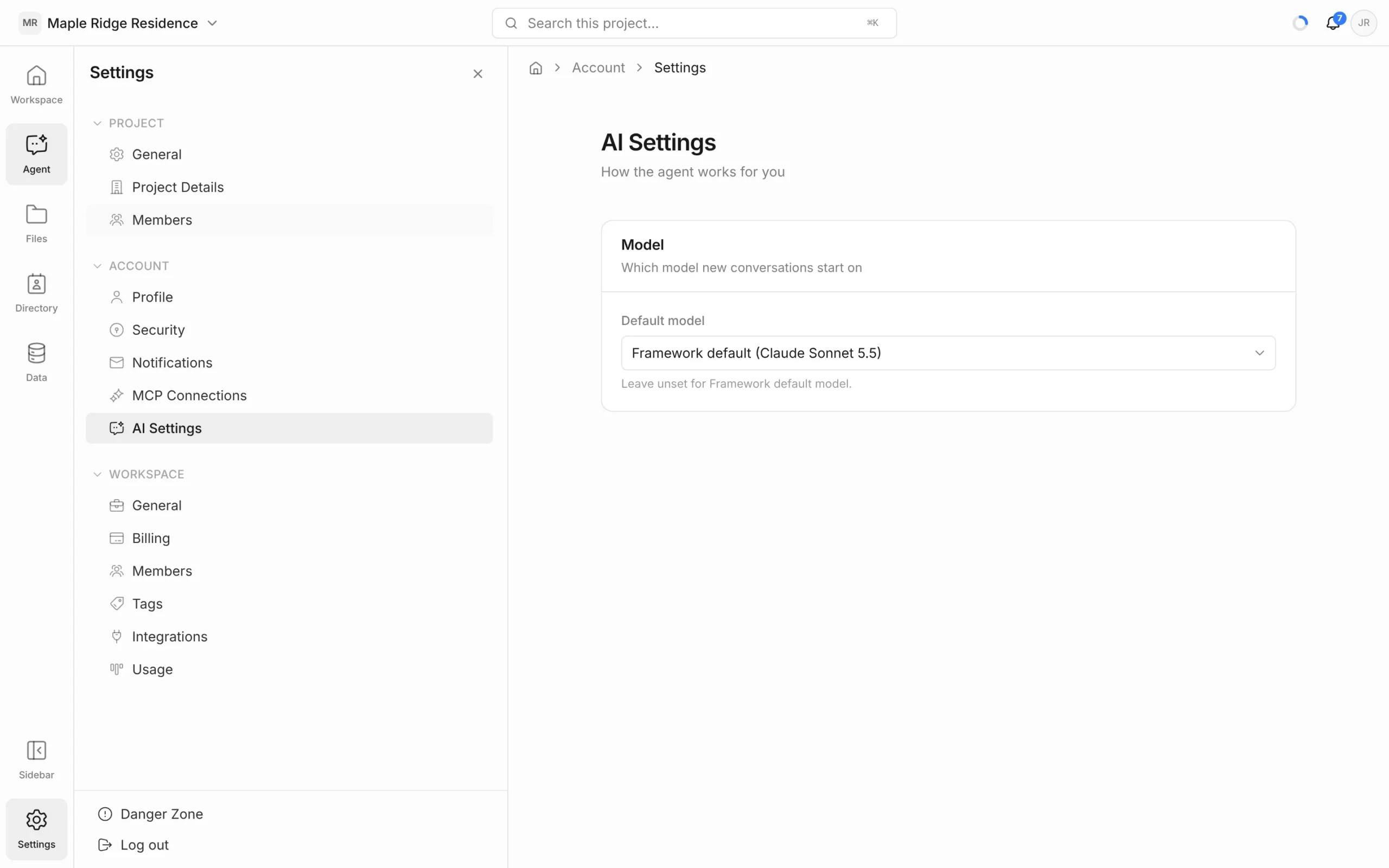Viewport: 1389px width, 868px height.
Task: Focus the Search this project field
Action: [694, 23]
